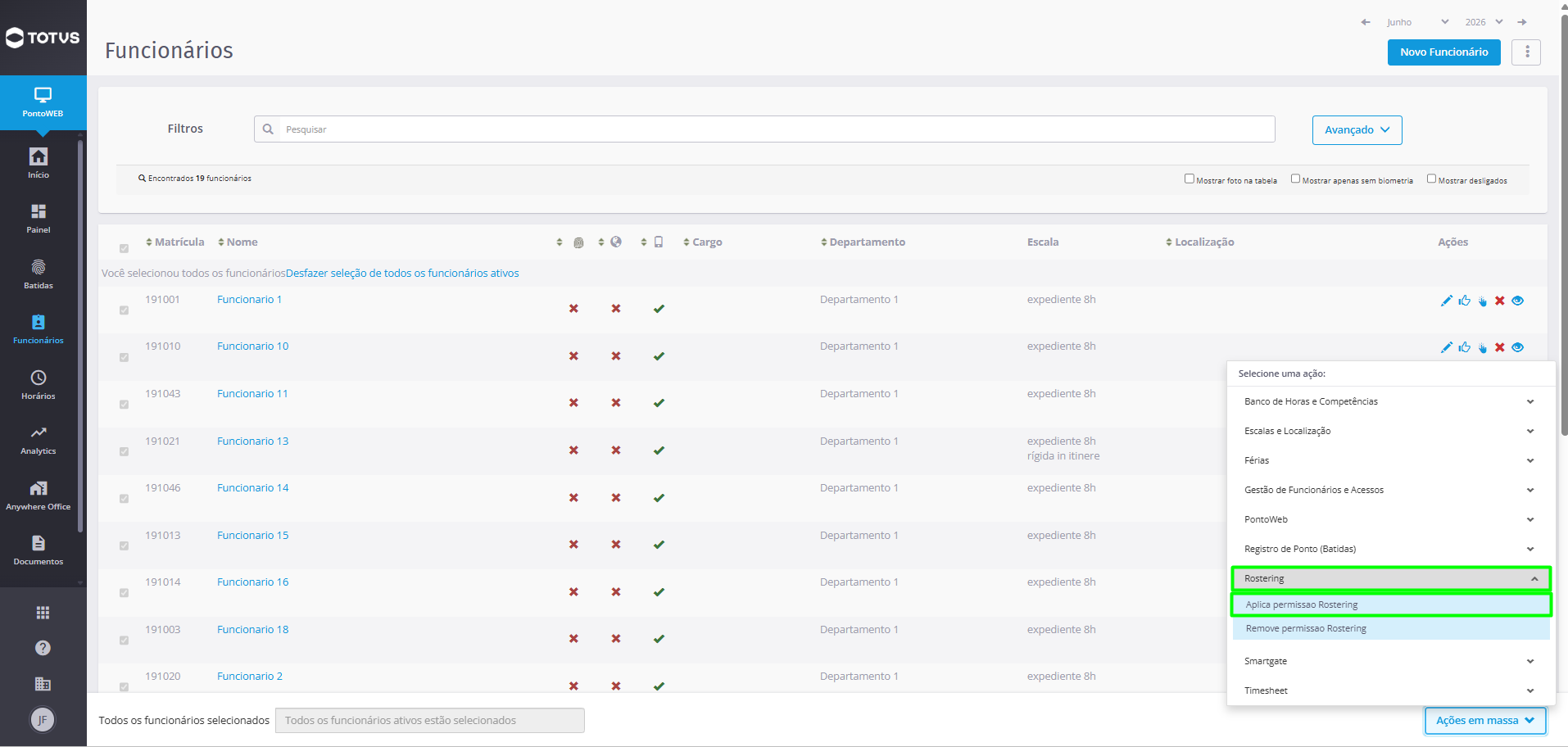Expand Escalas e Localização section
The width and height of the screenshot is (1568, 747).
[x=1390, y=431]
